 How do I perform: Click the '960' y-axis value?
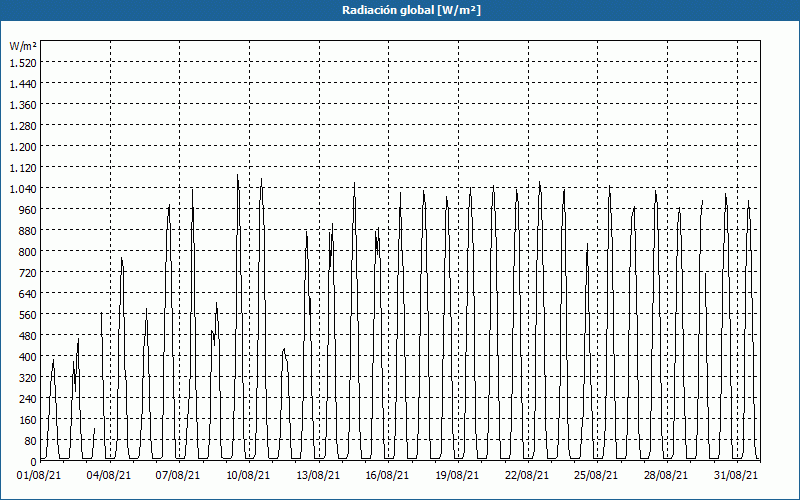28,210
